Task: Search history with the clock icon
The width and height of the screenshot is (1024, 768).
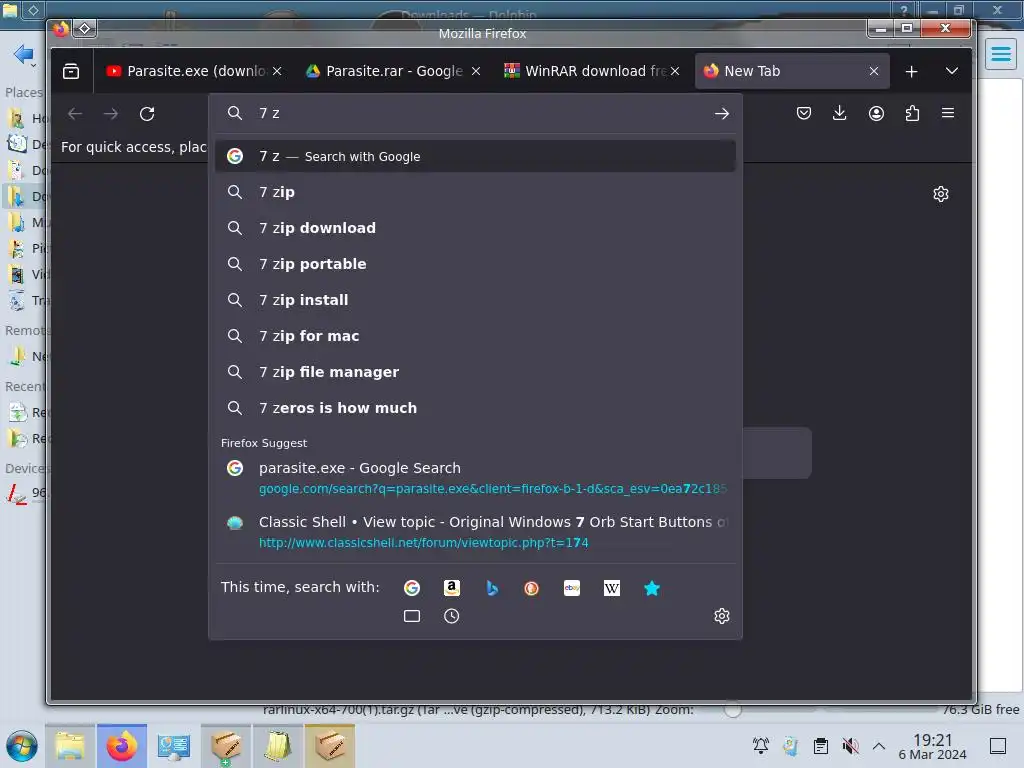Action: (452, 616)
